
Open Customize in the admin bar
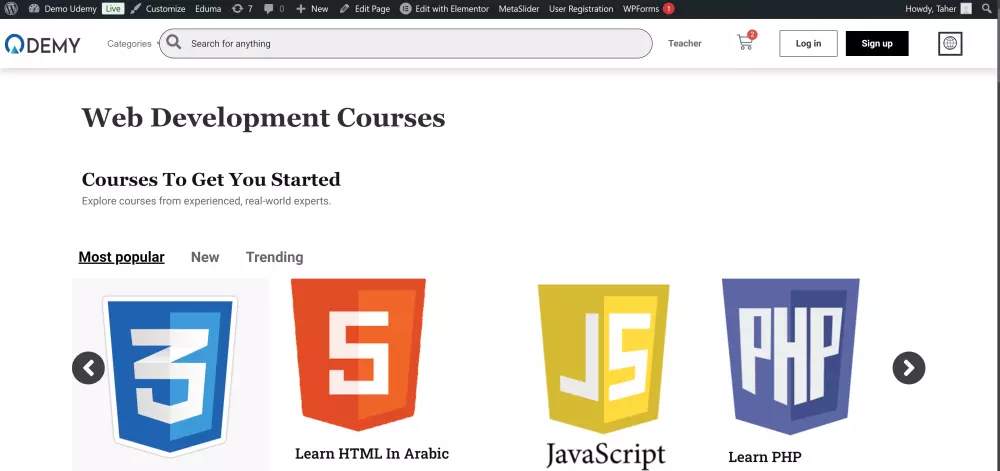pos(158,9)
